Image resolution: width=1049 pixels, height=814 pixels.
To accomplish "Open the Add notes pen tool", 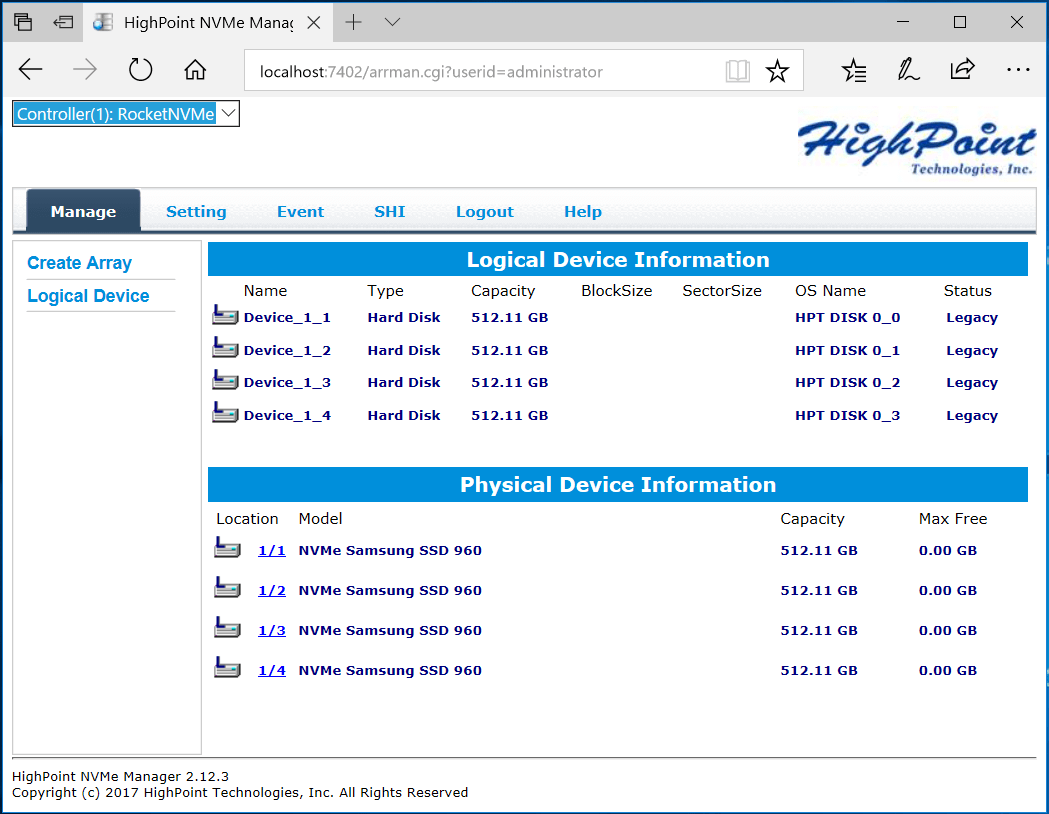I will (x=908, y=70).
